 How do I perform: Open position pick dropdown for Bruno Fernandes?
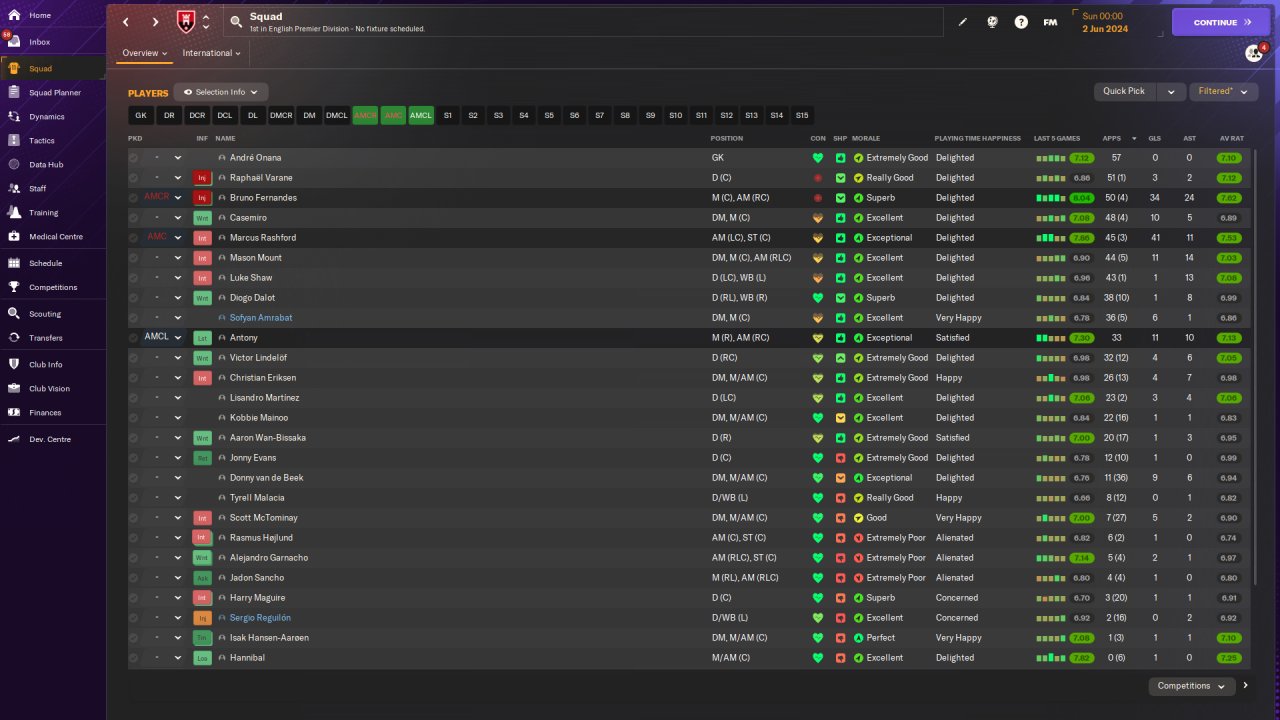point(178,198)
